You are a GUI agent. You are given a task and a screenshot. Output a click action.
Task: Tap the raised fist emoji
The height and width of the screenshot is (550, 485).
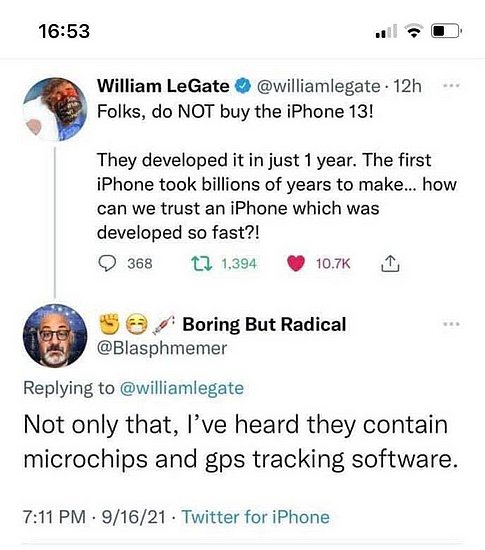tap(110, 324)
